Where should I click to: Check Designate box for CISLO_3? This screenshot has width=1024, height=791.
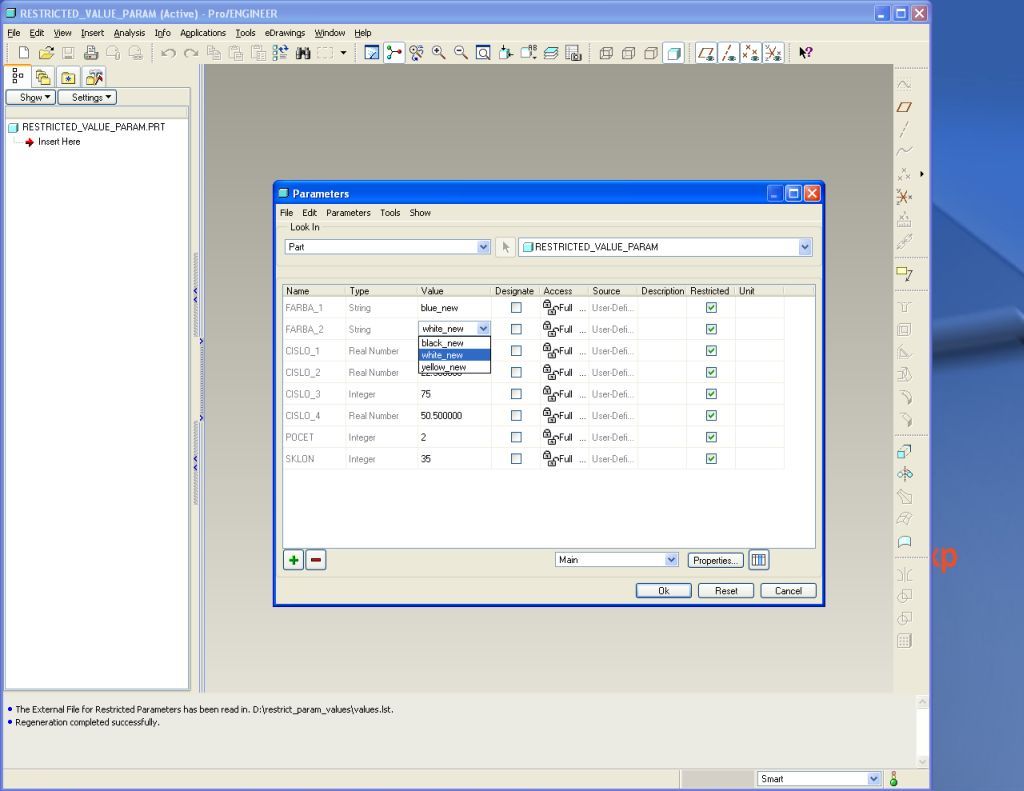tap(516, 394)
